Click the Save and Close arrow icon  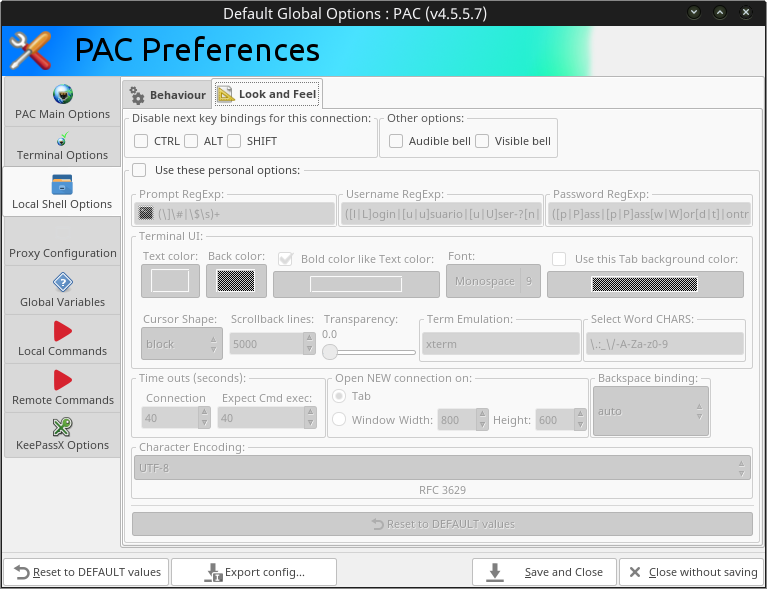coord(495,572)
